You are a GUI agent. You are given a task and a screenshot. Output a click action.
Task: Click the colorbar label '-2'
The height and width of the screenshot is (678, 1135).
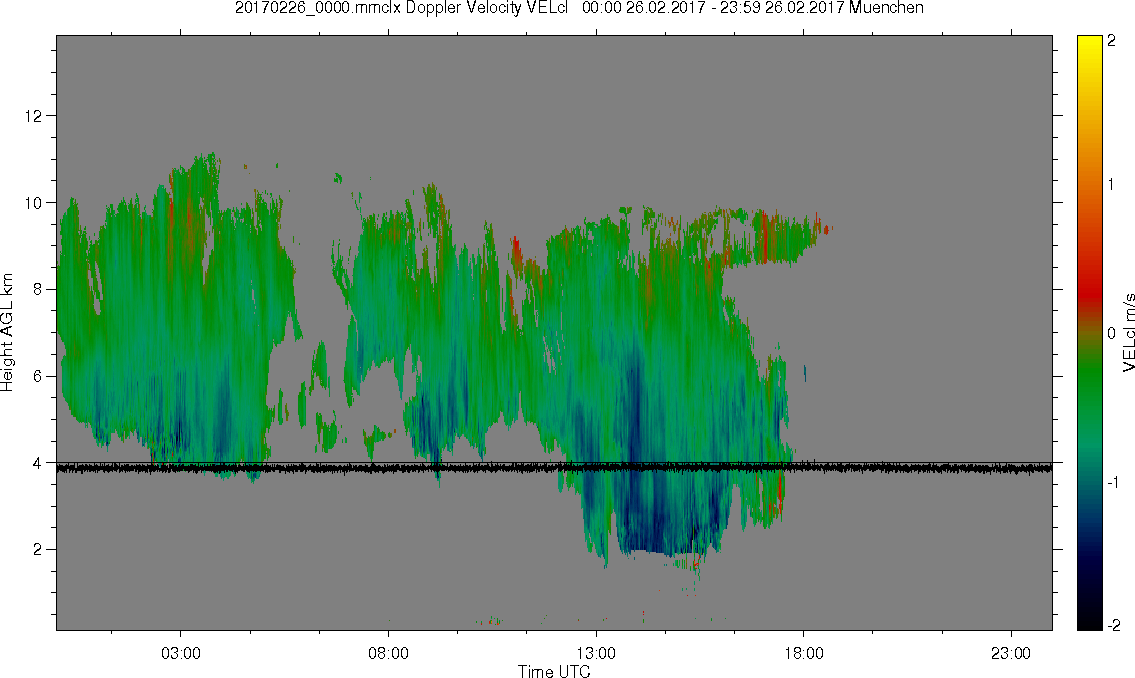[1113, 625]
